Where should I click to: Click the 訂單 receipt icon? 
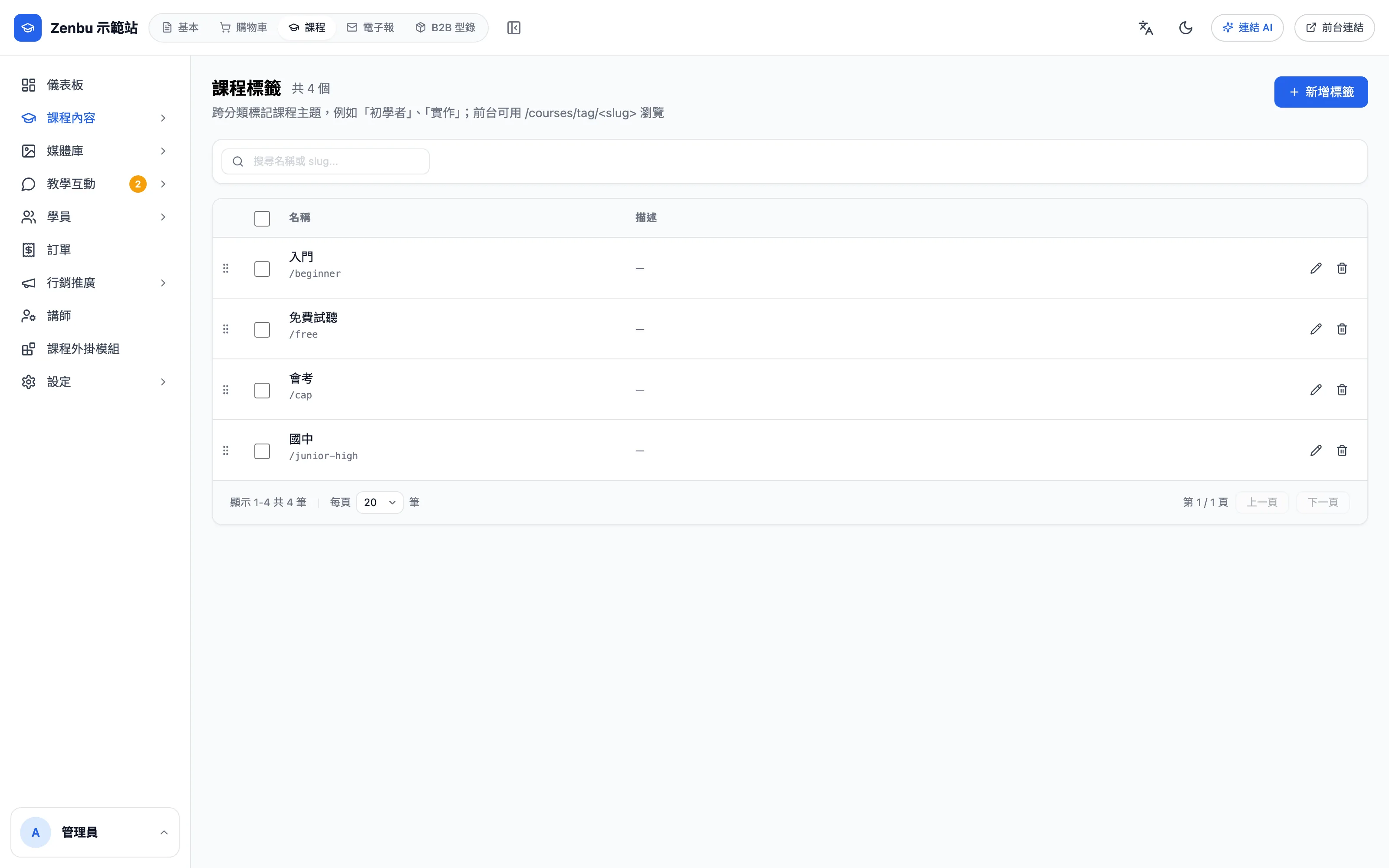tap(29, 250)
